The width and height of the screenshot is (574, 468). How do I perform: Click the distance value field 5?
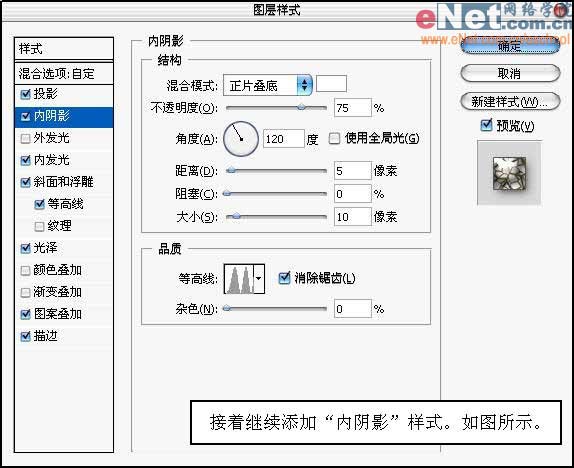click(x=353, y=171)
